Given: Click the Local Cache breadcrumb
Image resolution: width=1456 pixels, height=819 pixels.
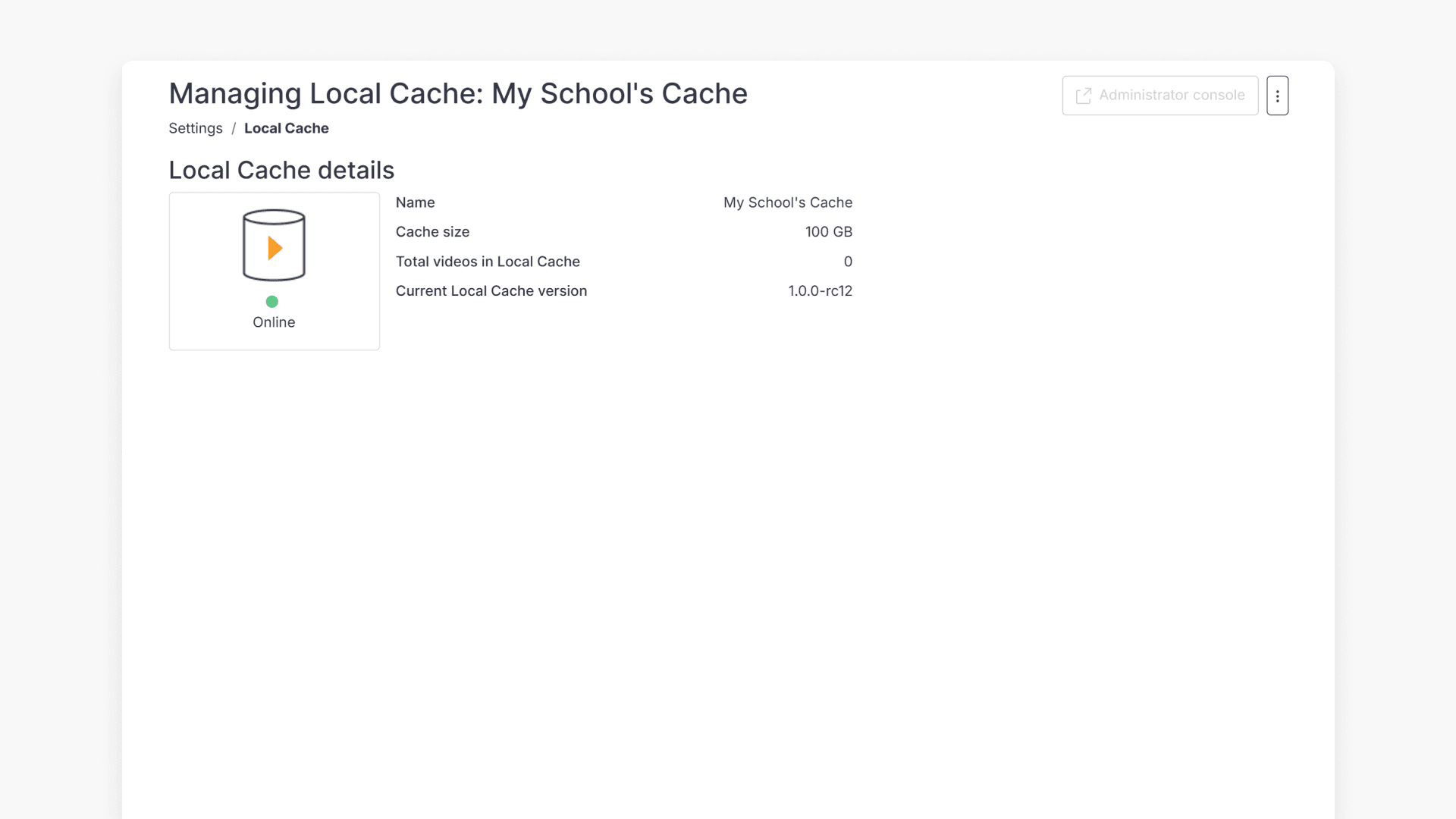Looking at the screenshot, I should (286, 128).
